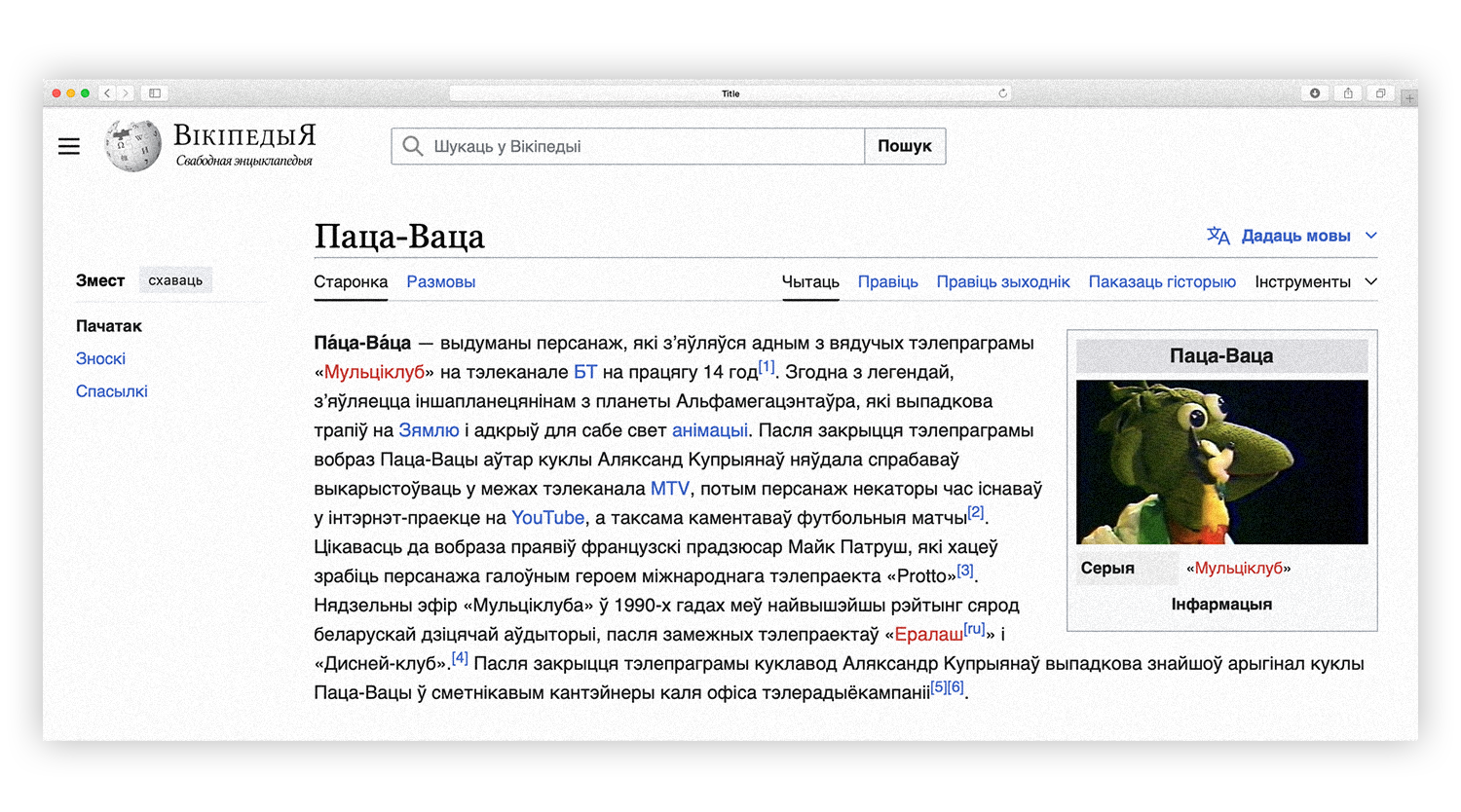Open footnote reference [1]
This screenshot has height=812, width=1461.
[x=767, y=366]
